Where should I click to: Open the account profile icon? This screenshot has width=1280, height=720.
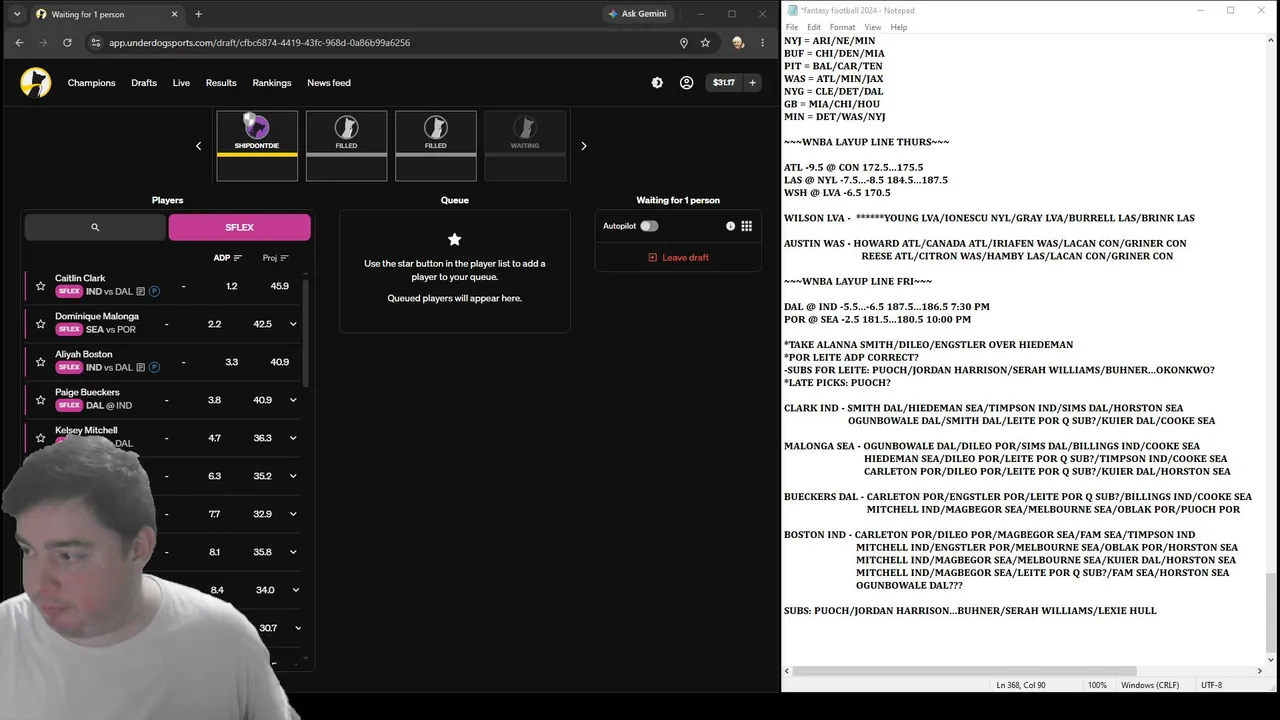pyautogui.click(x=686, y=83)
